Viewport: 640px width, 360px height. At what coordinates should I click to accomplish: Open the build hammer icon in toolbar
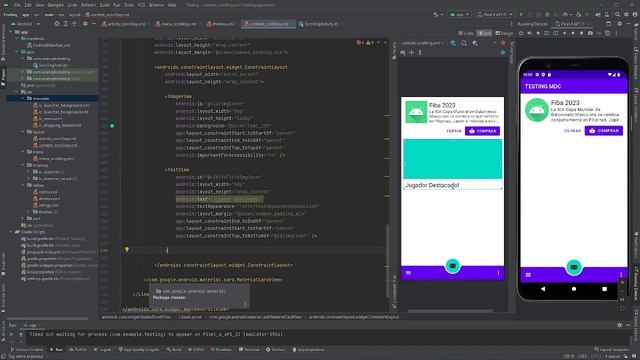(x=436, y=14)
